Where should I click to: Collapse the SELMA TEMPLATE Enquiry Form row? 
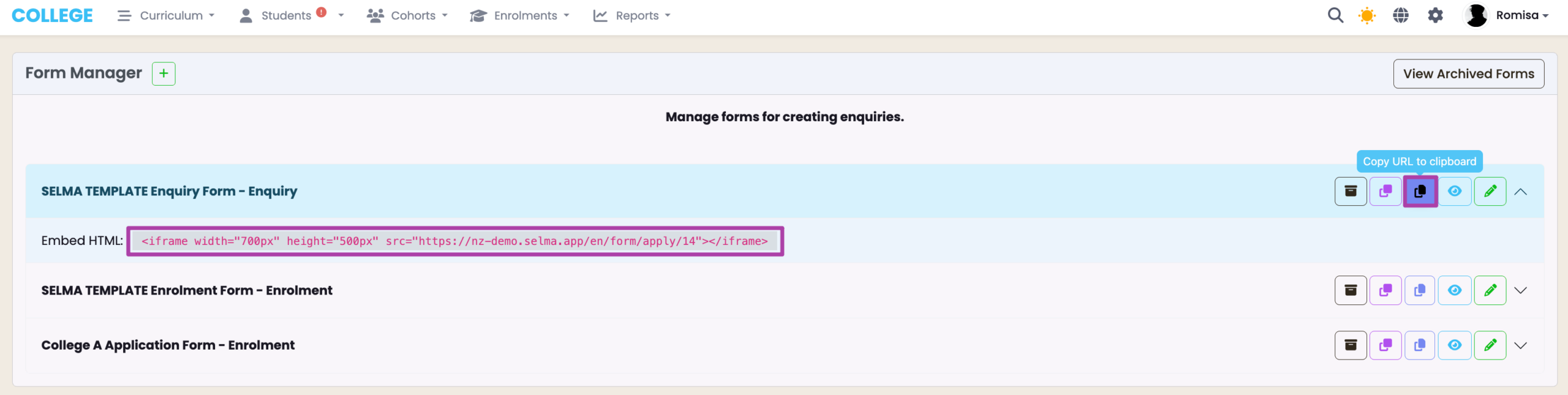(x=1520, y=192)
